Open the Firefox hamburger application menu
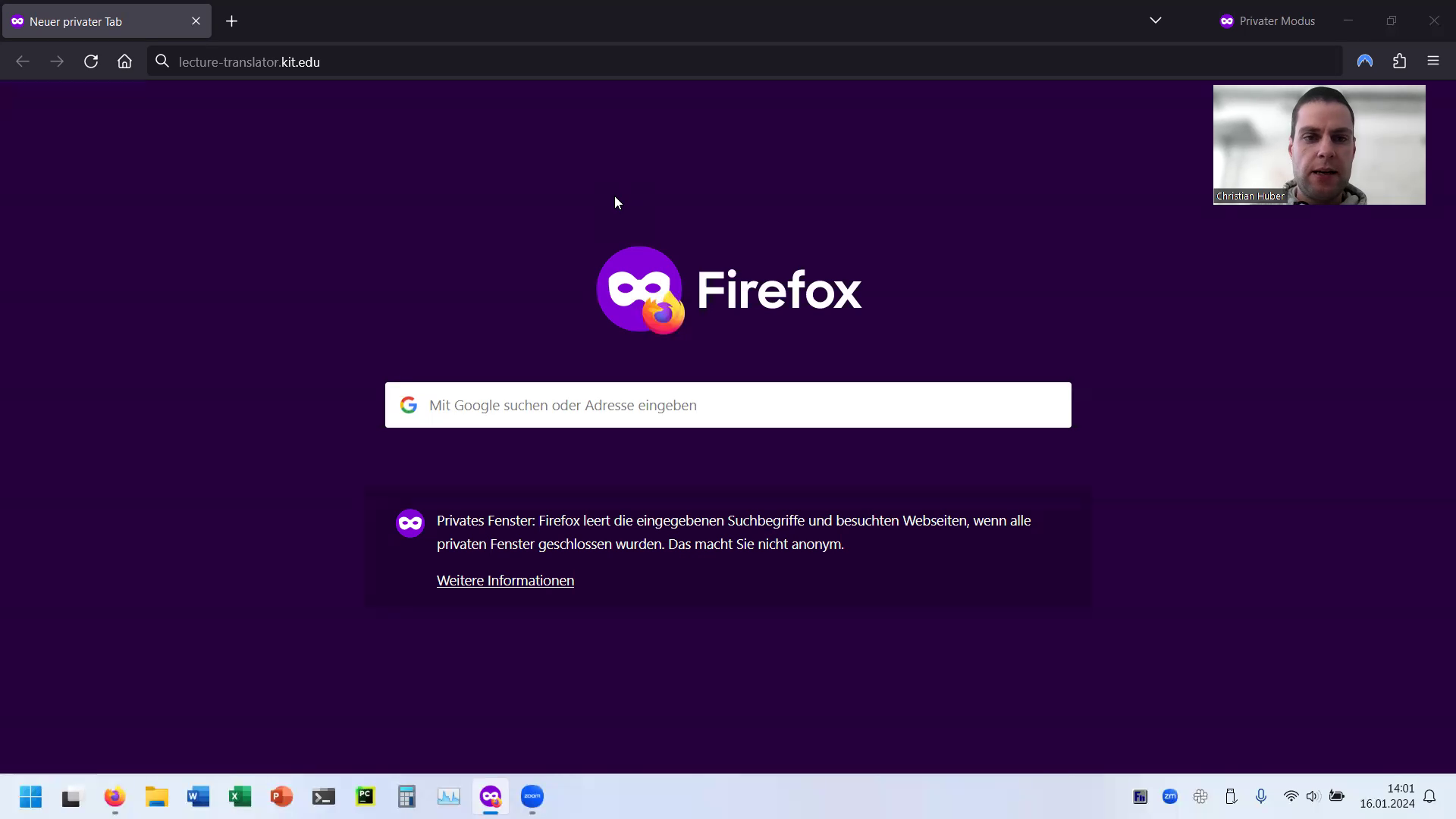The image size is (1456, 819). [1433, 61]
